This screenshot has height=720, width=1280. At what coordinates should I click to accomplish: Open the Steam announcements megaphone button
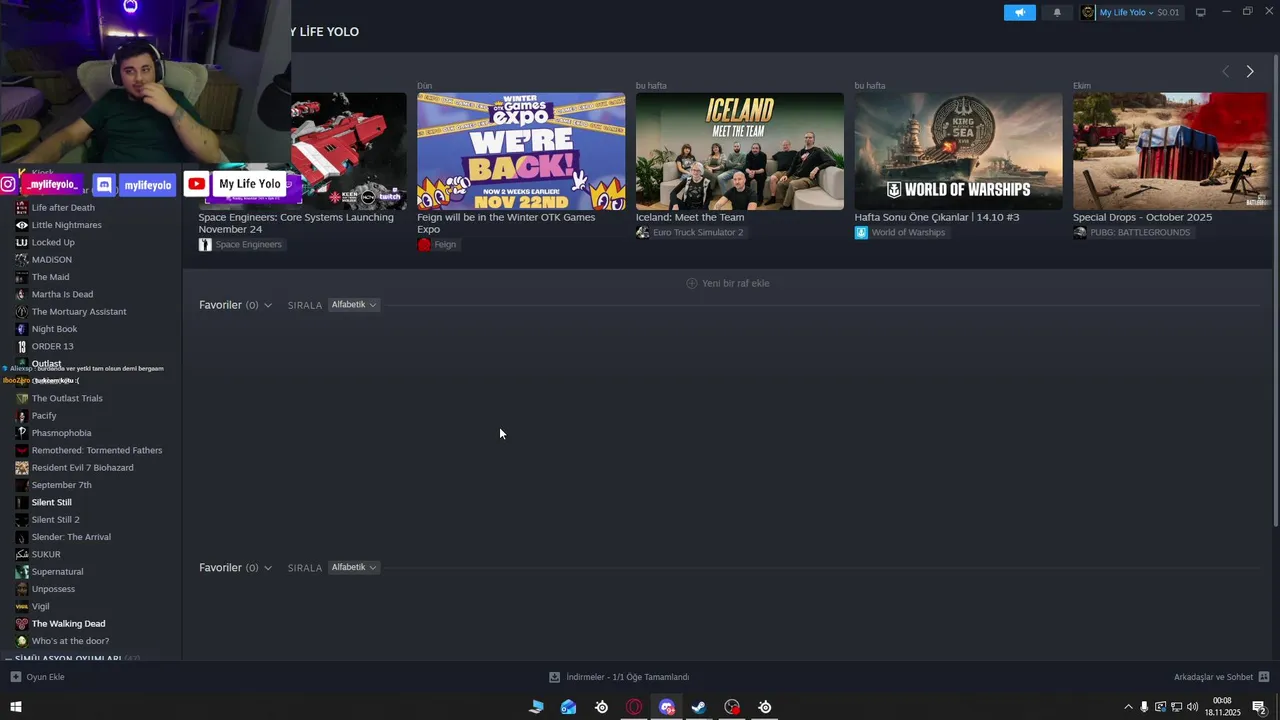coord(1020,12)
